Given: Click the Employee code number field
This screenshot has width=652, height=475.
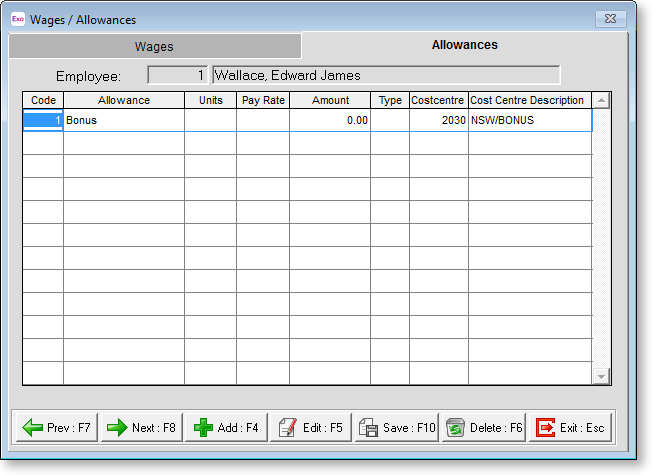Looking at the screenshot, I should pos(178,75).
